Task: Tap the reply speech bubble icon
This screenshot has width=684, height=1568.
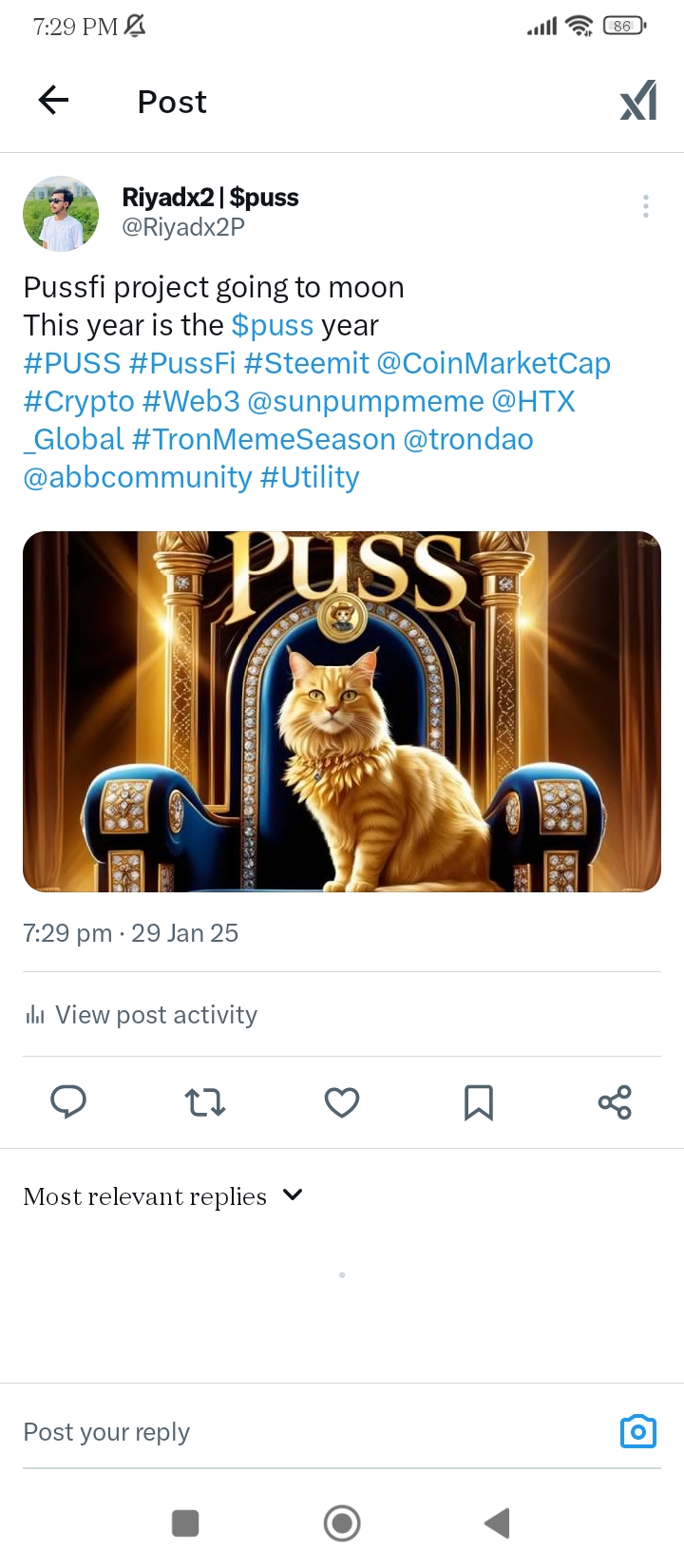Action: pyautogui.click(x=68, y=1101)
